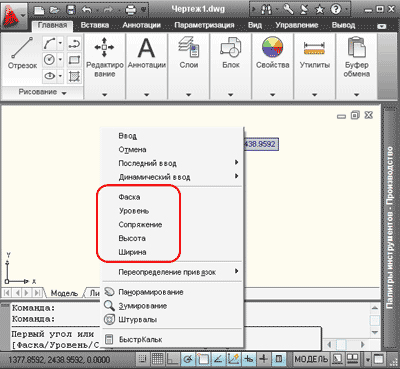This screenshot has height=369, width=400.
Task: Select the Модель layout tab
Action: pos(64,293)
